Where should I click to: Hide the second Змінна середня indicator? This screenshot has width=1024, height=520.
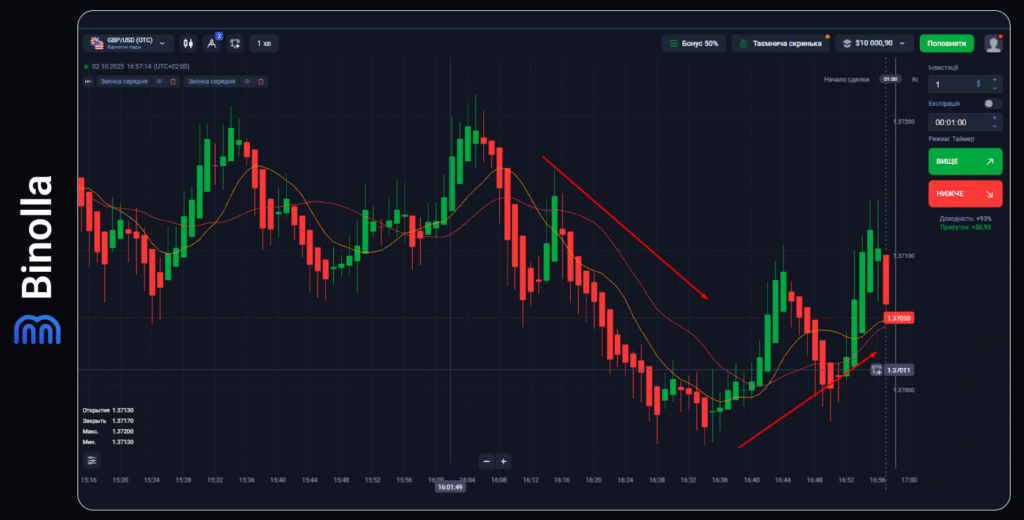pos(247,81)
